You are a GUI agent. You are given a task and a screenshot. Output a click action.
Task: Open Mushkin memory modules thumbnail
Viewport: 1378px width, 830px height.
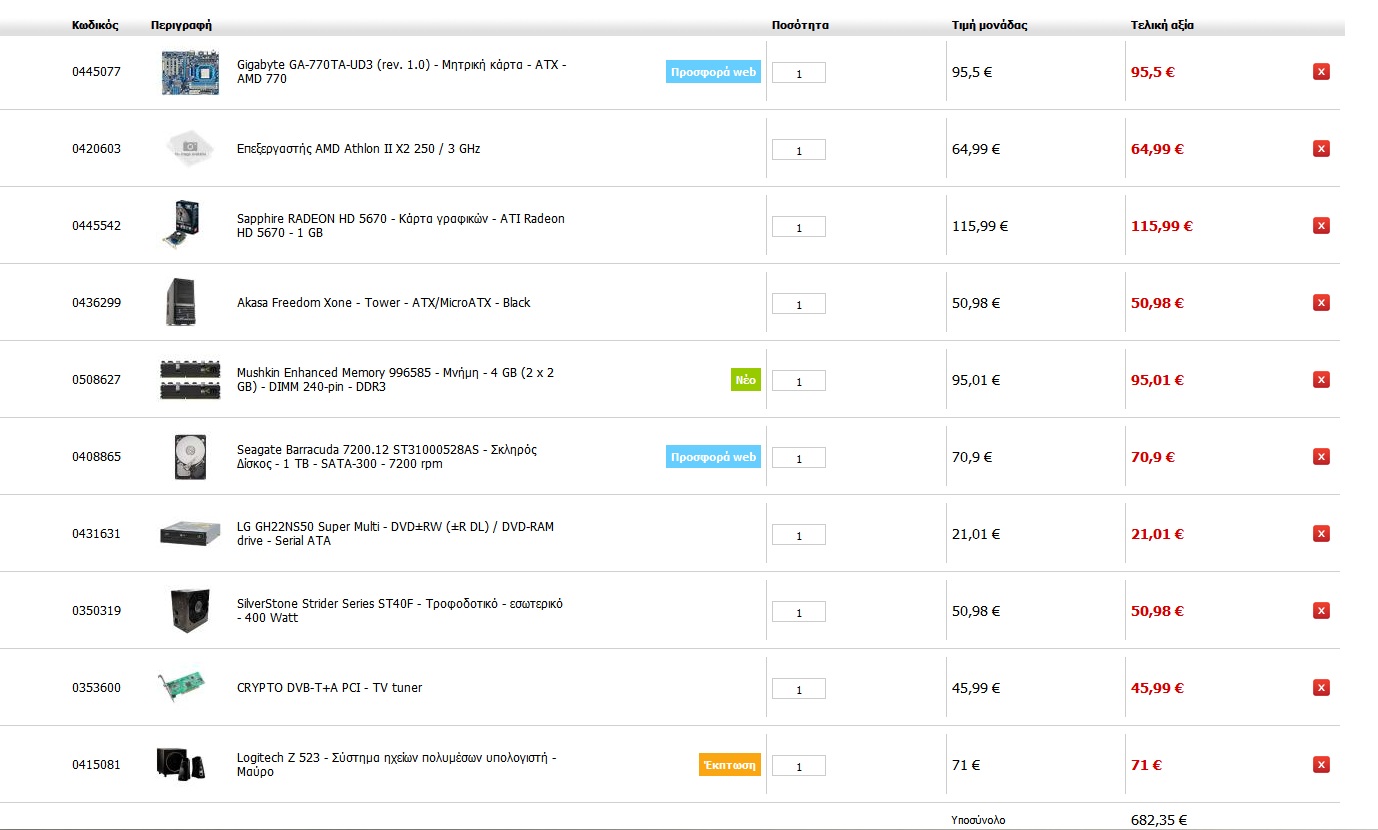pos(190,380)
